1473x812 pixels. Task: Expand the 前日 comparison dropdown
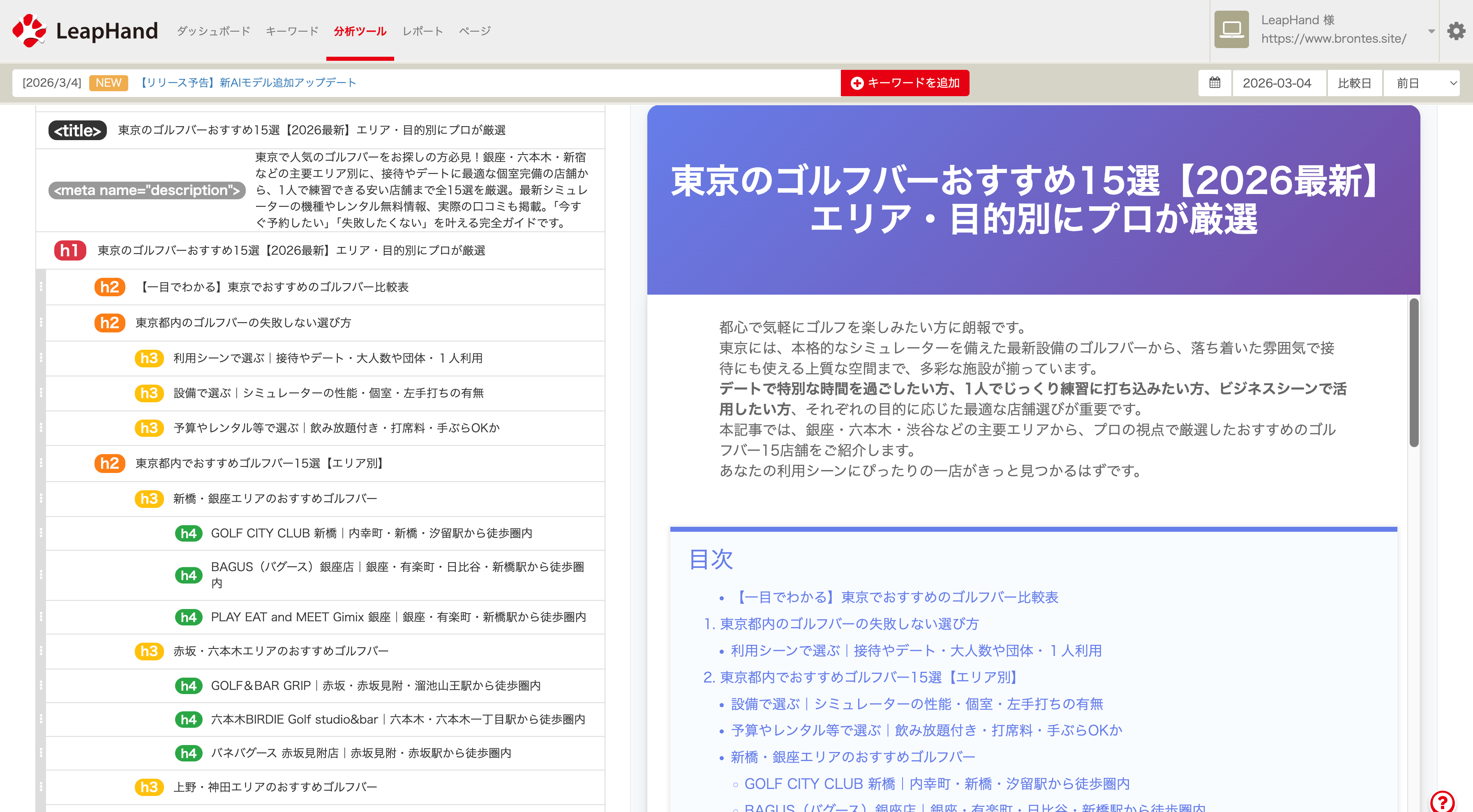click(x=1422, y=83)
